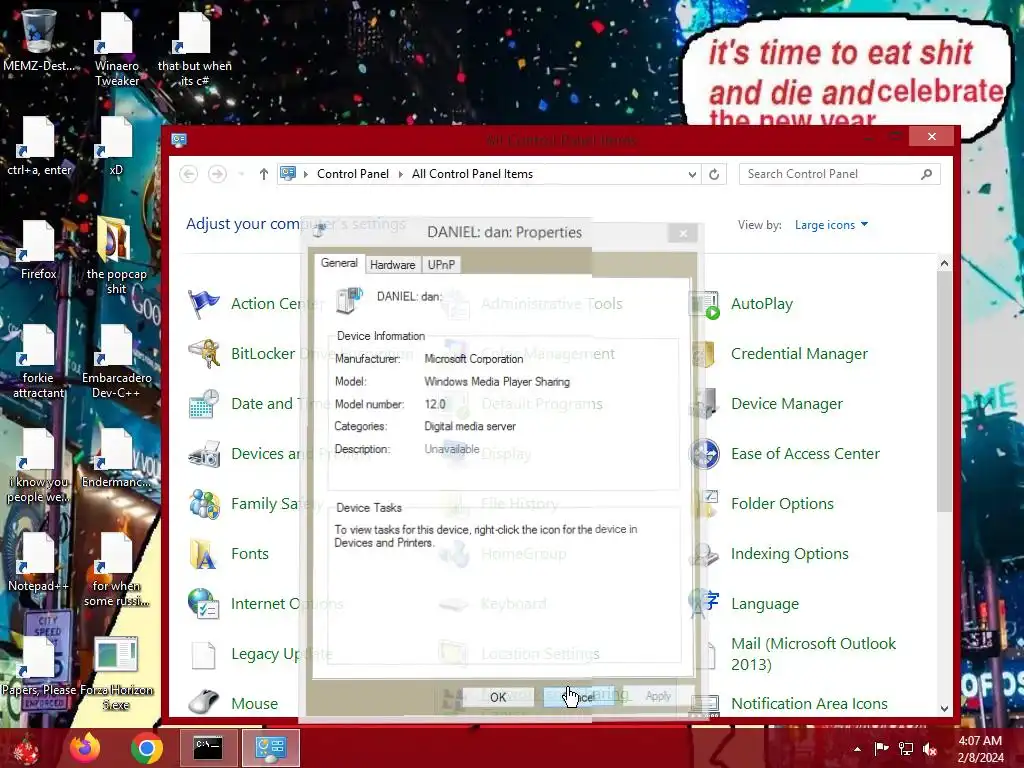Open the Ease of Access Center icon

tap(704, 454)
